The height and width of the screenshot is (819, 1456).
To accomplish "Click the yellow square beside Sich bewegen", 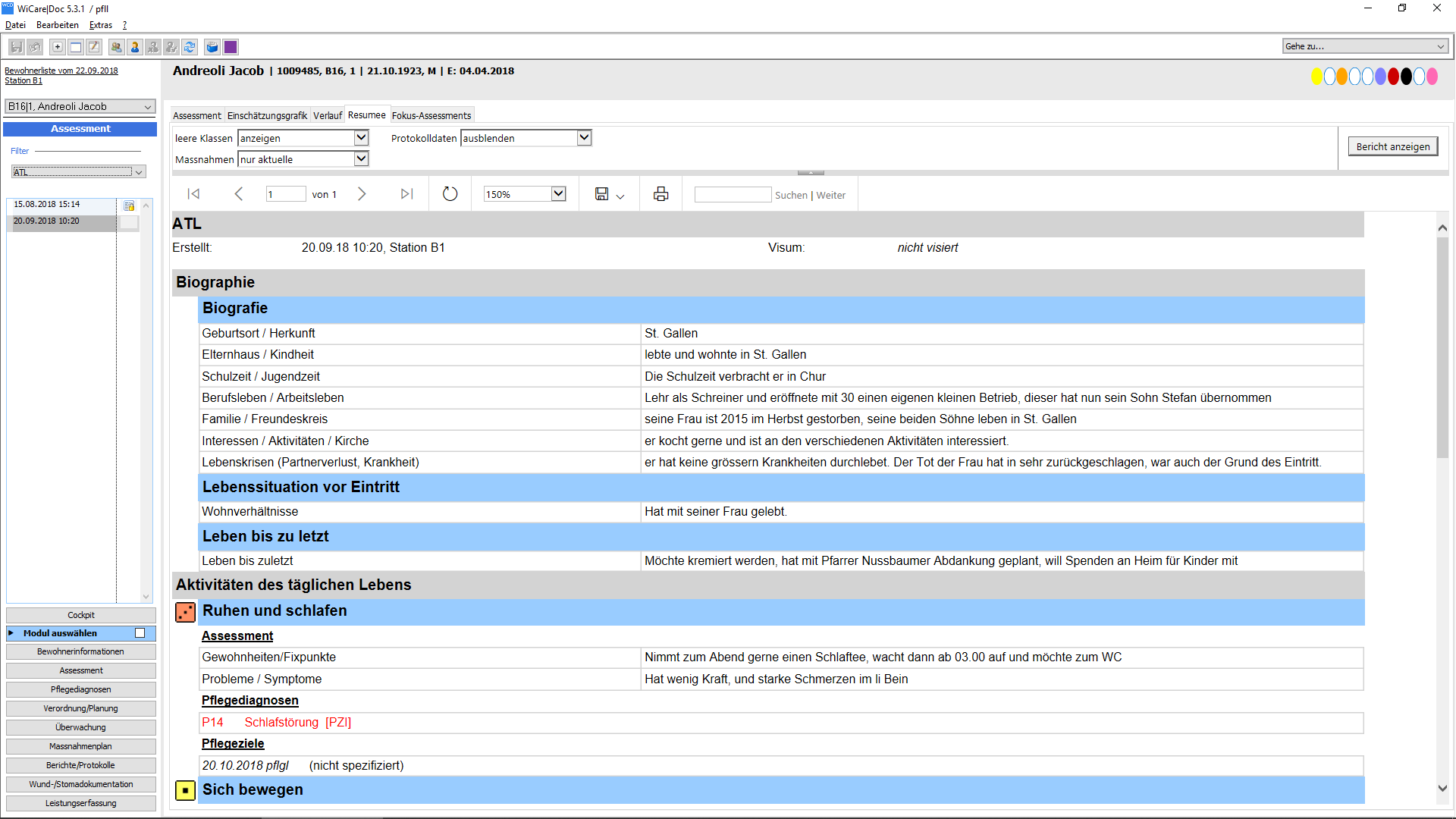I will click(x=185, y=790).
